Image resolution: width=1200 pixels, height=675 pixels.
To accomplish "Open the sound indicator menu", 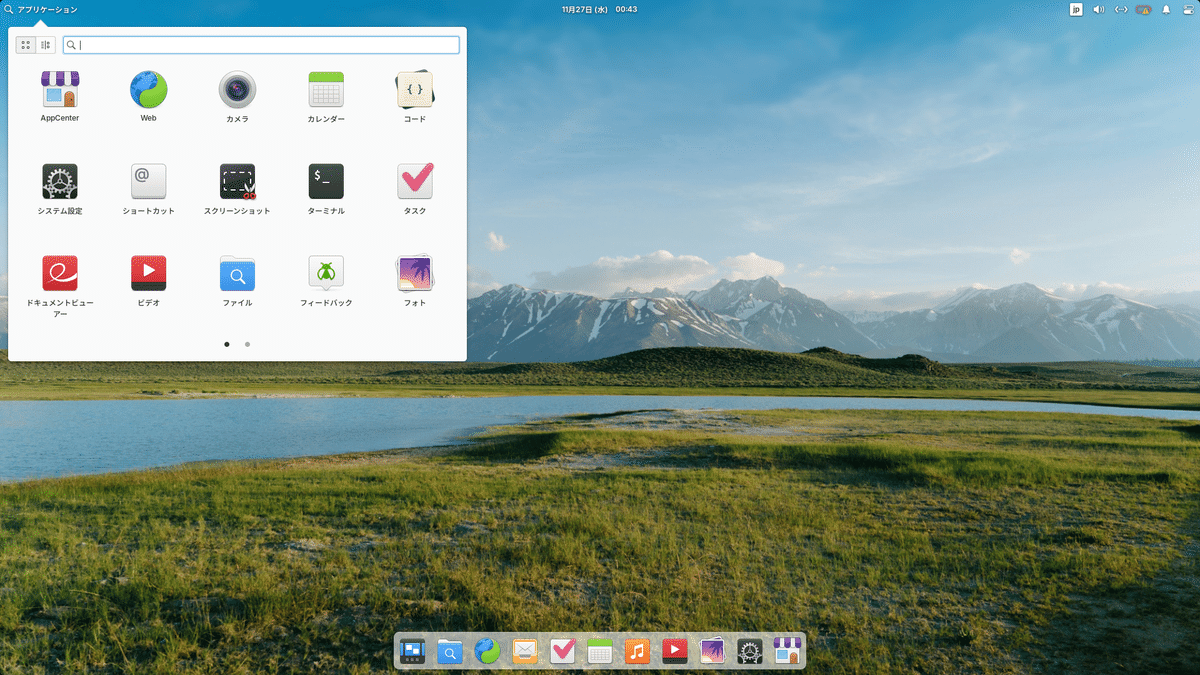I will (1098, 9).
